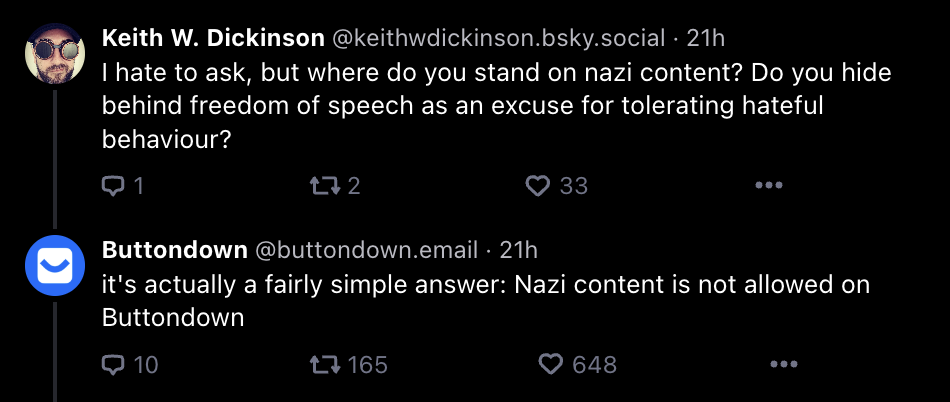The height and width of the screenshot is (402, 950).
Task: Click Keith W. Dickinson's profile avatar
Action: coord(54,52)
